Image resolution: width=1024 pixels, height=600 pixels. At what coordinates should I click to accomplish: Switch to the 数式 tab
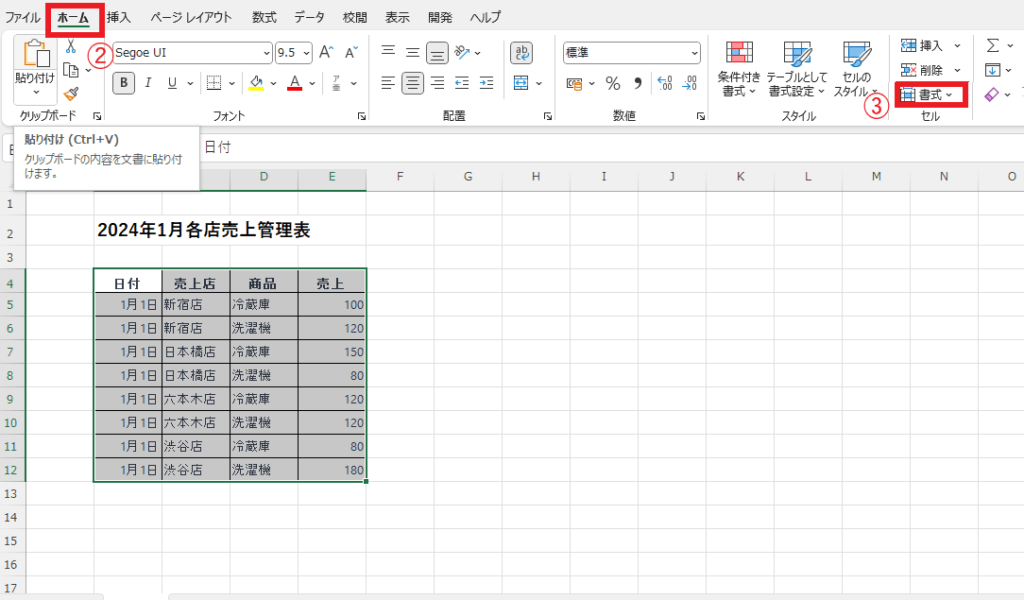point(264,18)
